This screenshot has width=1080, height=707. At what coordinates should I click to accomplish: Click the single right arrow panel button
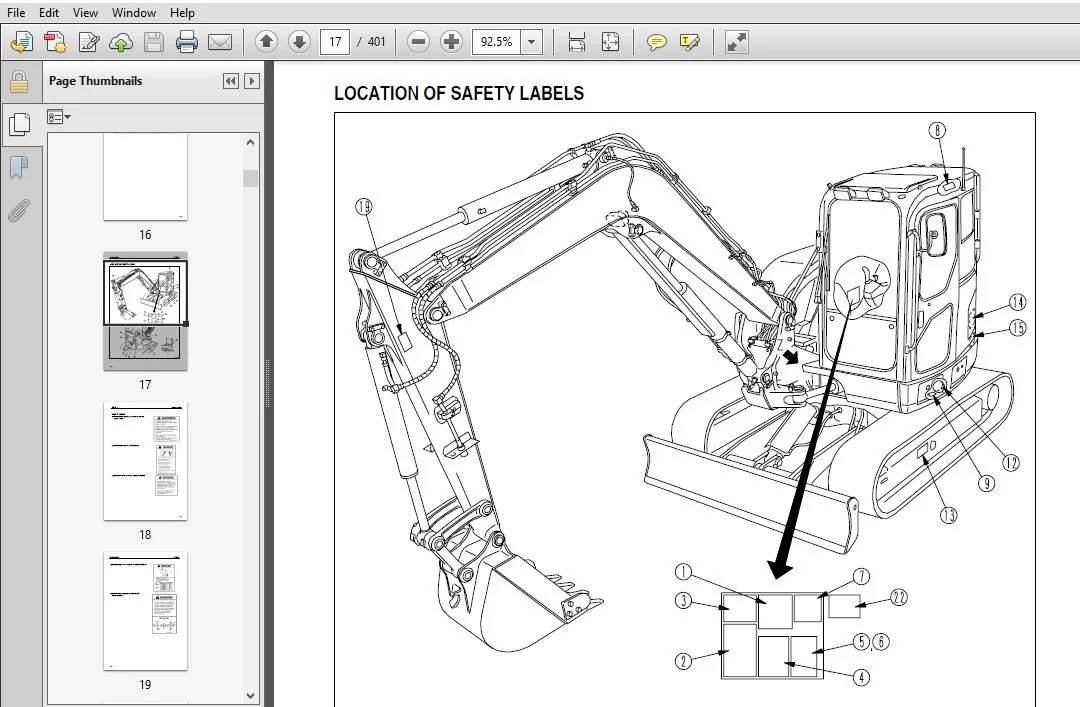coord(251,81)
